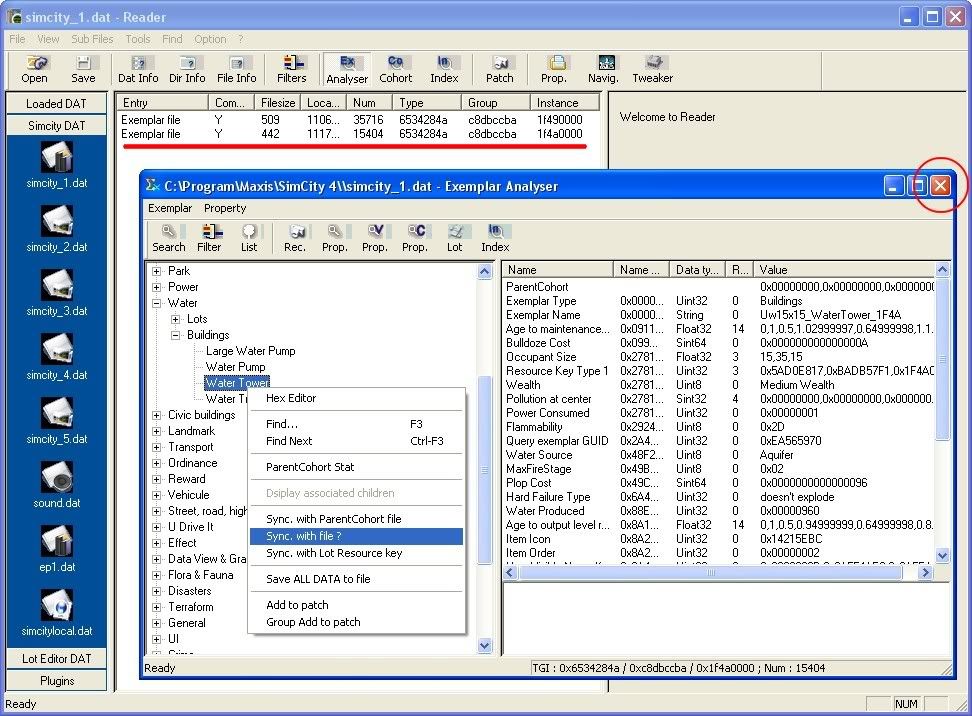Click Search icon in Exemplar Analyser

click(168, 237)
